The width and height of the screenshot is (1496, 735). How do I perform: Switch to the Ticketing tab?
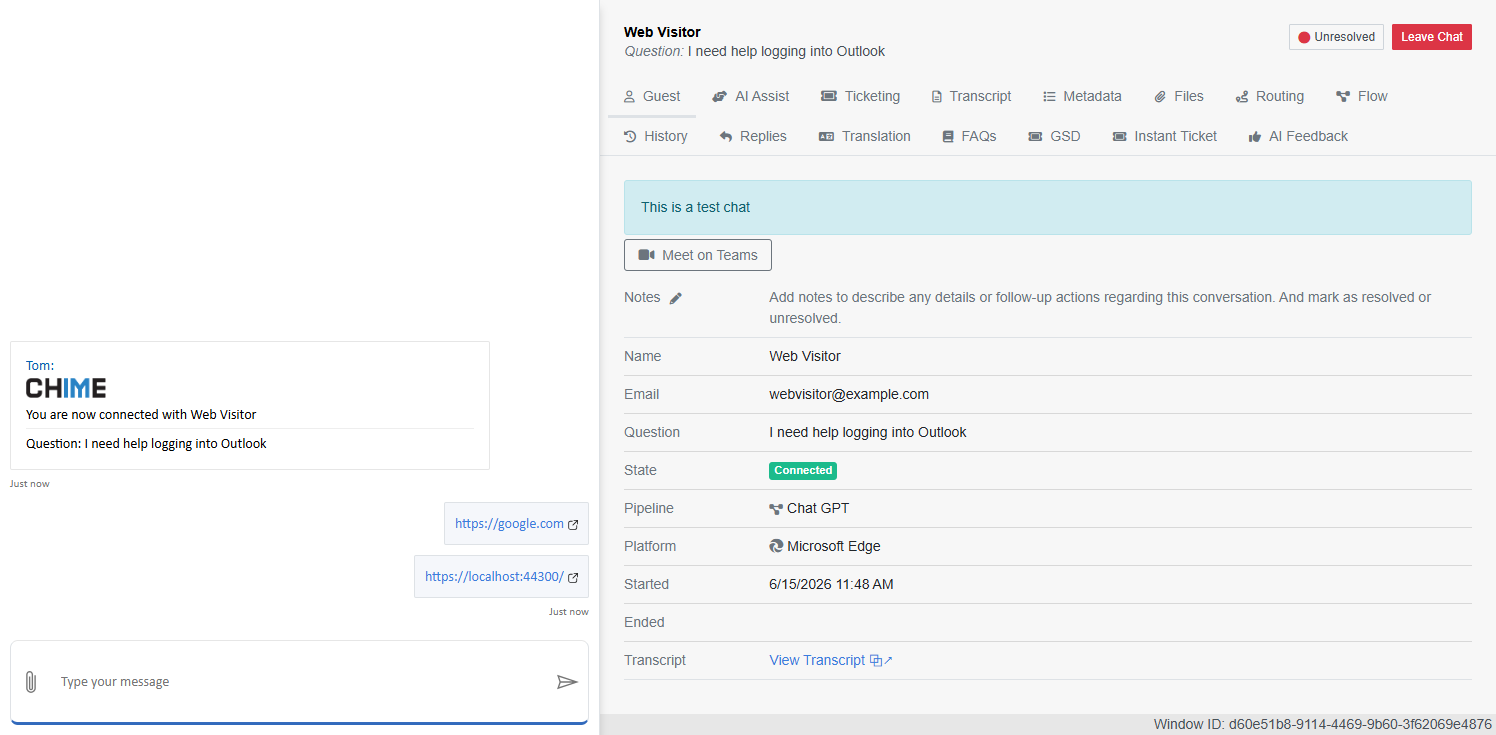pyautogui.click(x=861, y=96)
